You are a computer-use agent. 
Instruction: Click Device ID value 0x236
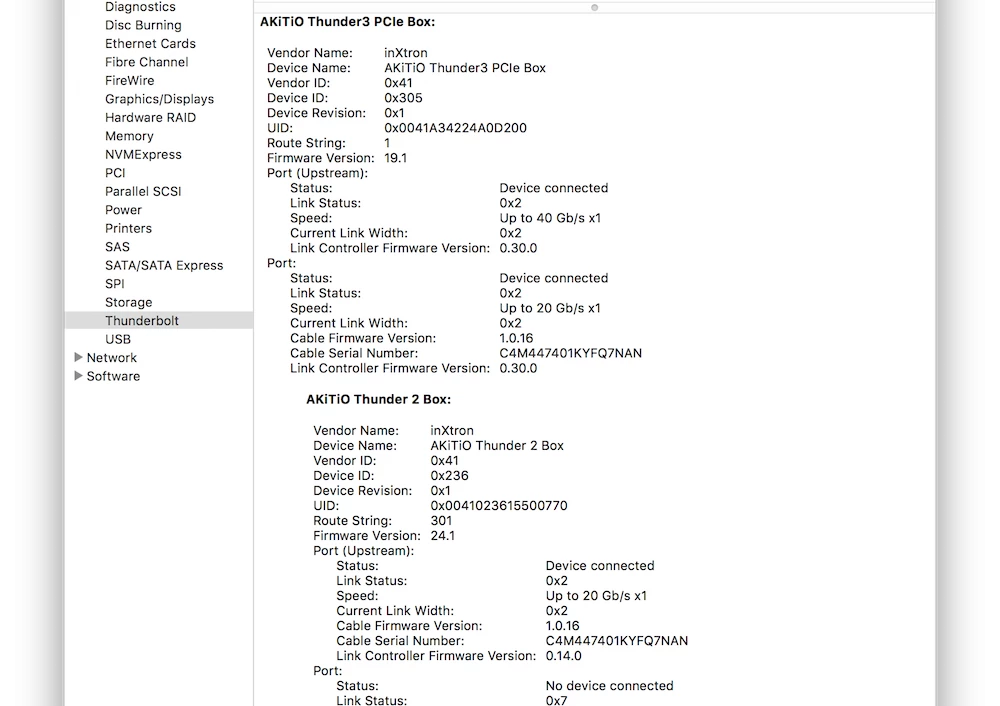(x=450, y=476)
